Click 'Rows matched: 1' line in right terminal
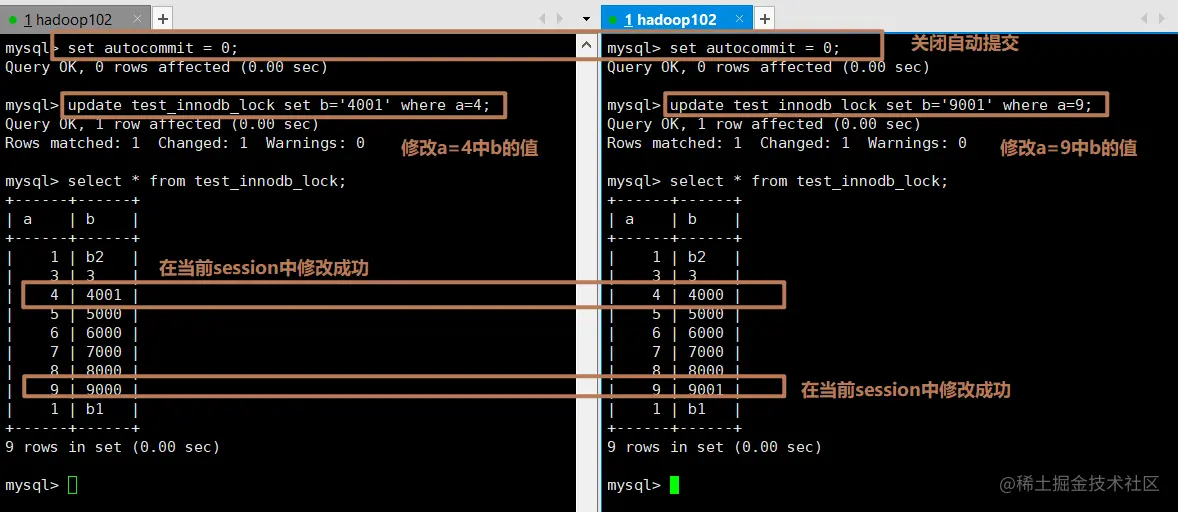Image resolution: width=1178 pixels, height=512 pixels. click(787, 143)
